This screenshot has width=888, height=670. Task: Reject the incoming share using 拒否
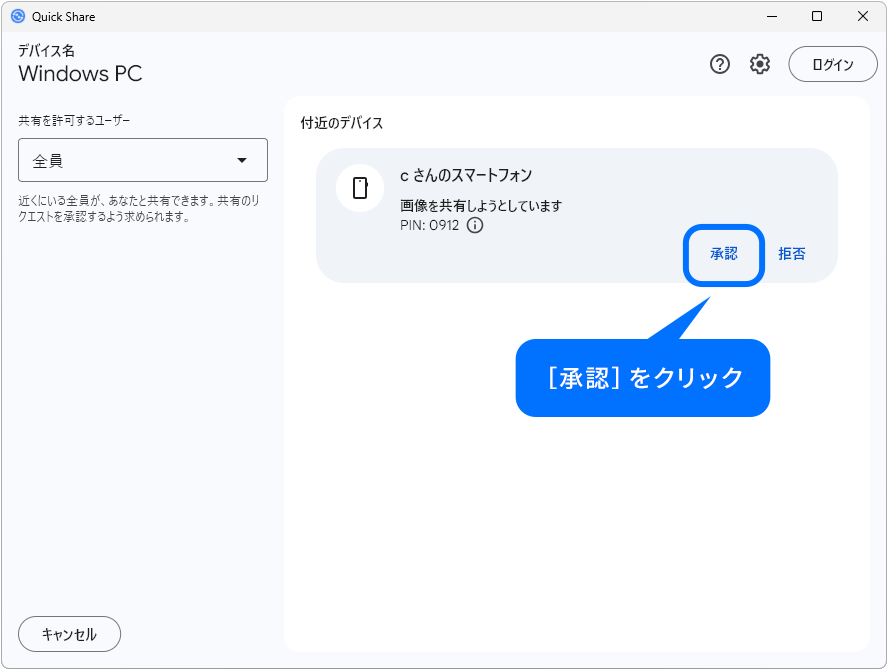click(792, 254)
